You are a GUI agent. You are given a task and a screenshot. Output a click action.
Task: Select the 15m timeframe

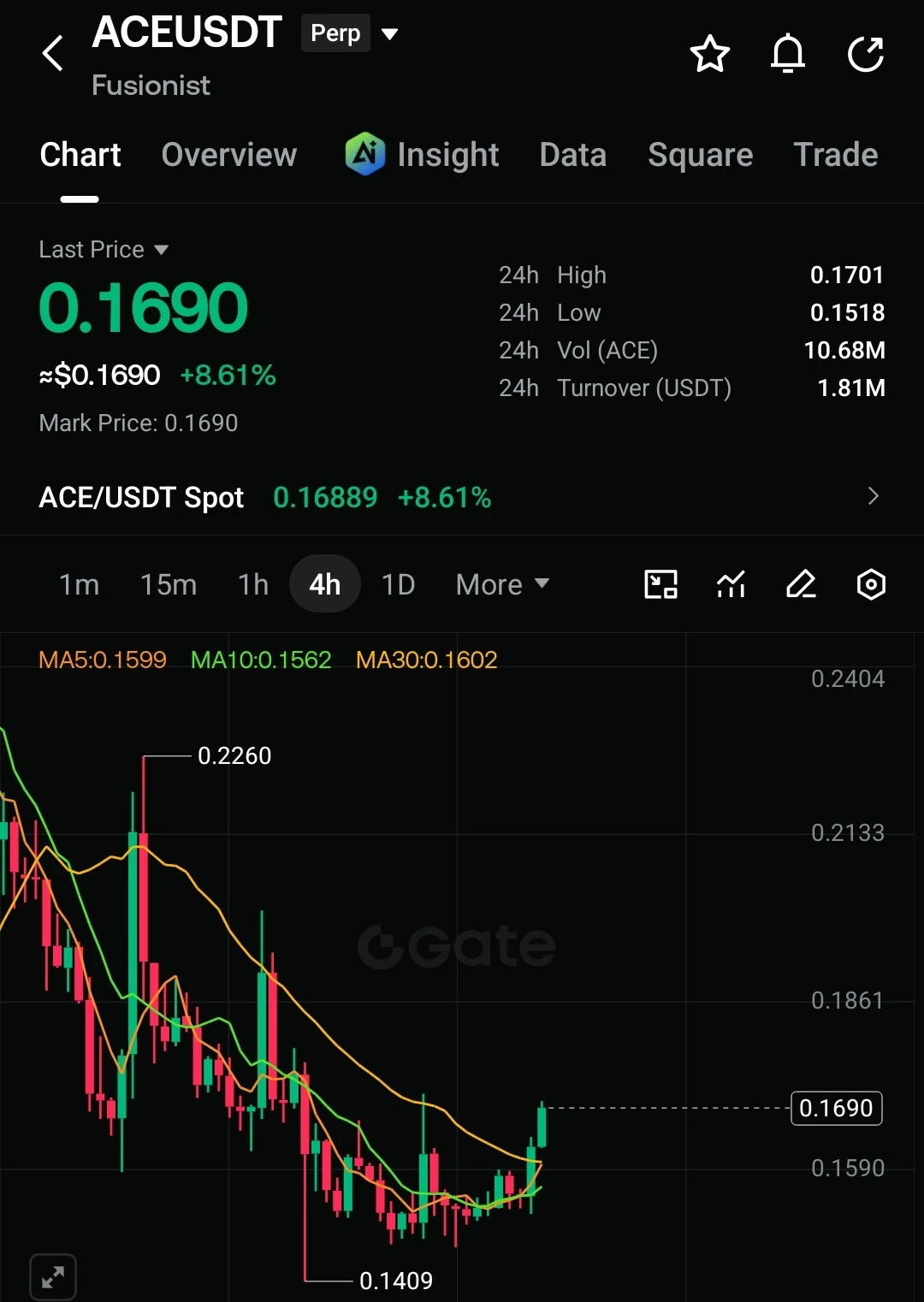169,584
